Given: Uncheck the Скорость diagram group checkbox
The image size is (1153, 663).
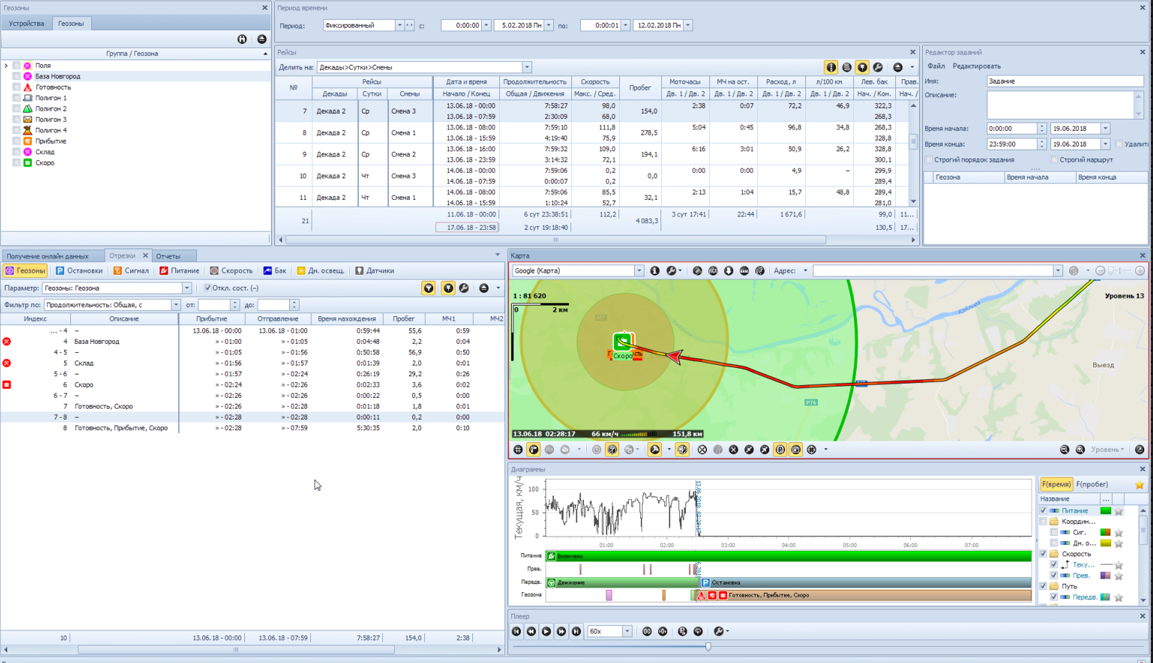Looking at the screenshot, I should 1043,554.
